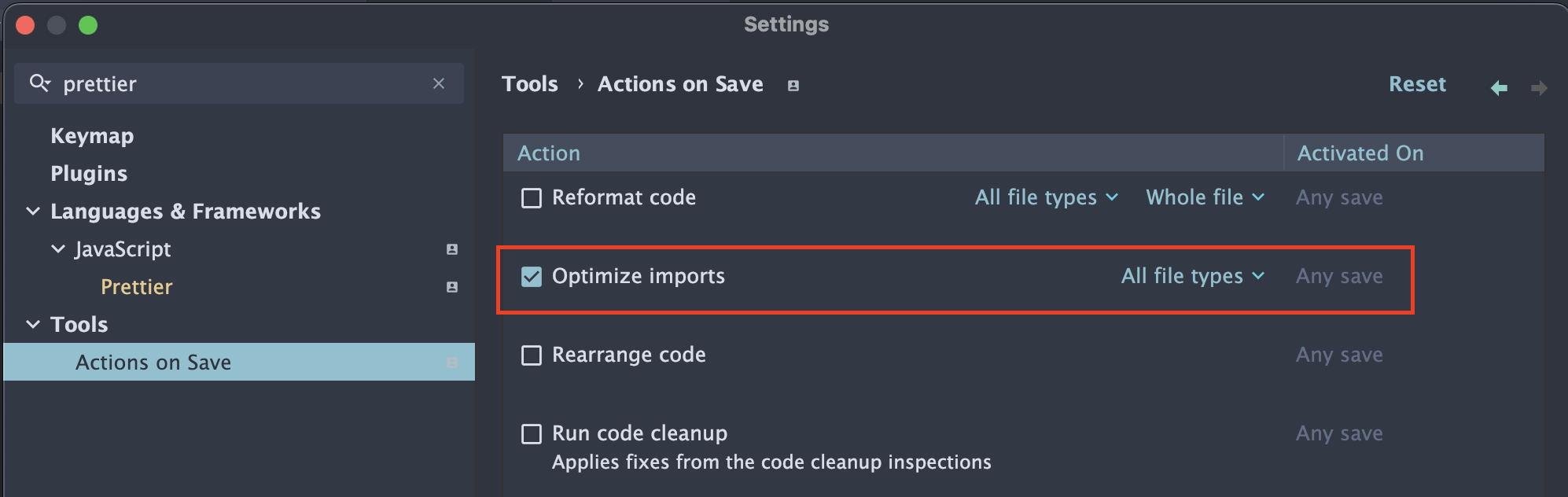Tick the Run code cleanup checkbox
The width and height of the screenshot is (1568, 497).
coord(532,433)
